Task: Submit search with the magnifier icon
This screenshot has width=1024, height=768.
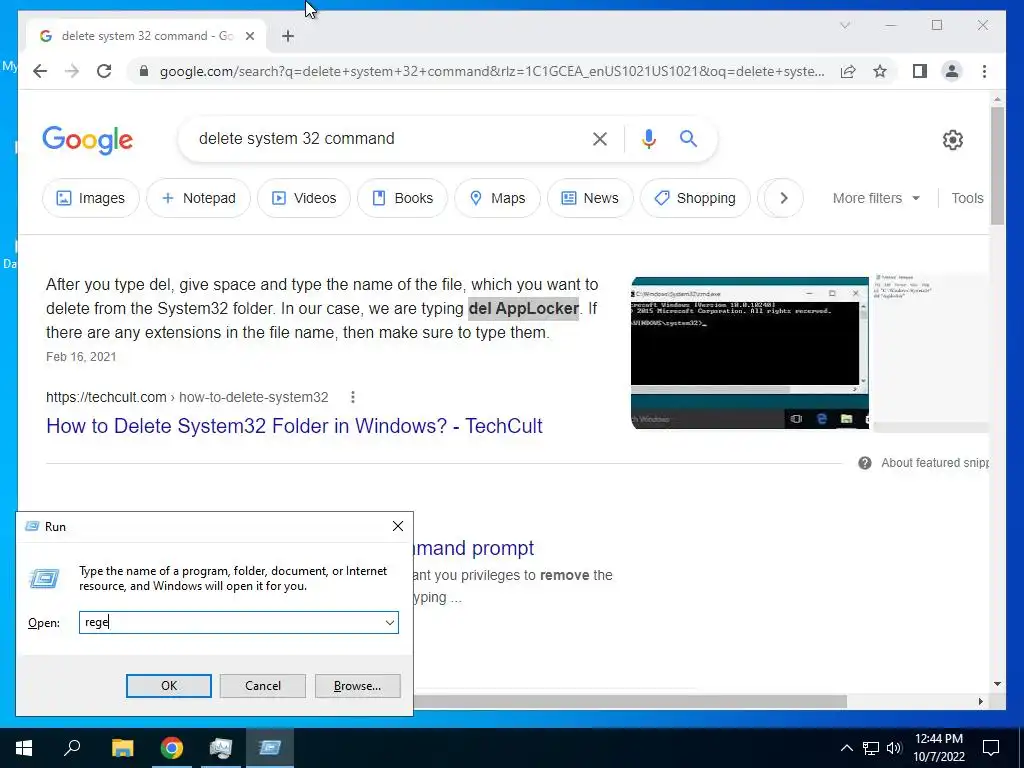Action: (688, 138)
